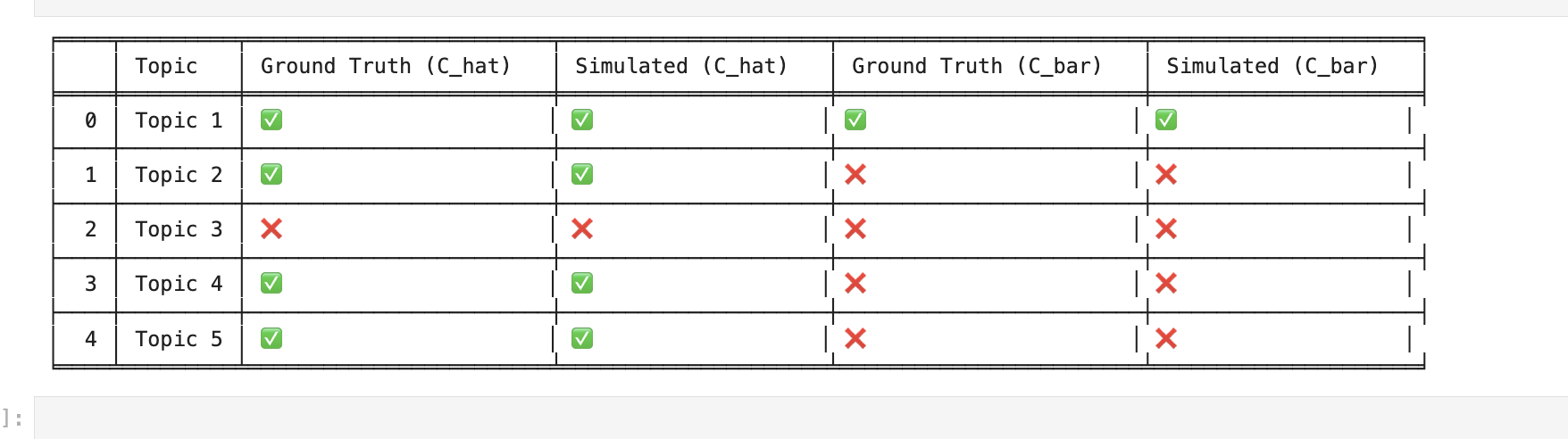Click Topic 5 Simulated (C_hat) green checkmark
This screenshot has width=1568, height=439.
(x=582, y=339)
